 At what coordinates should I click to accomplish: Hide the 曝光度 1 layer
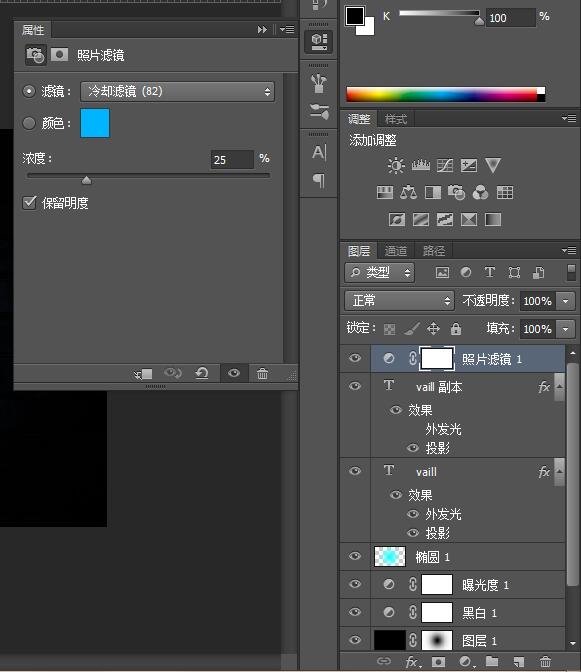(355, 584)
